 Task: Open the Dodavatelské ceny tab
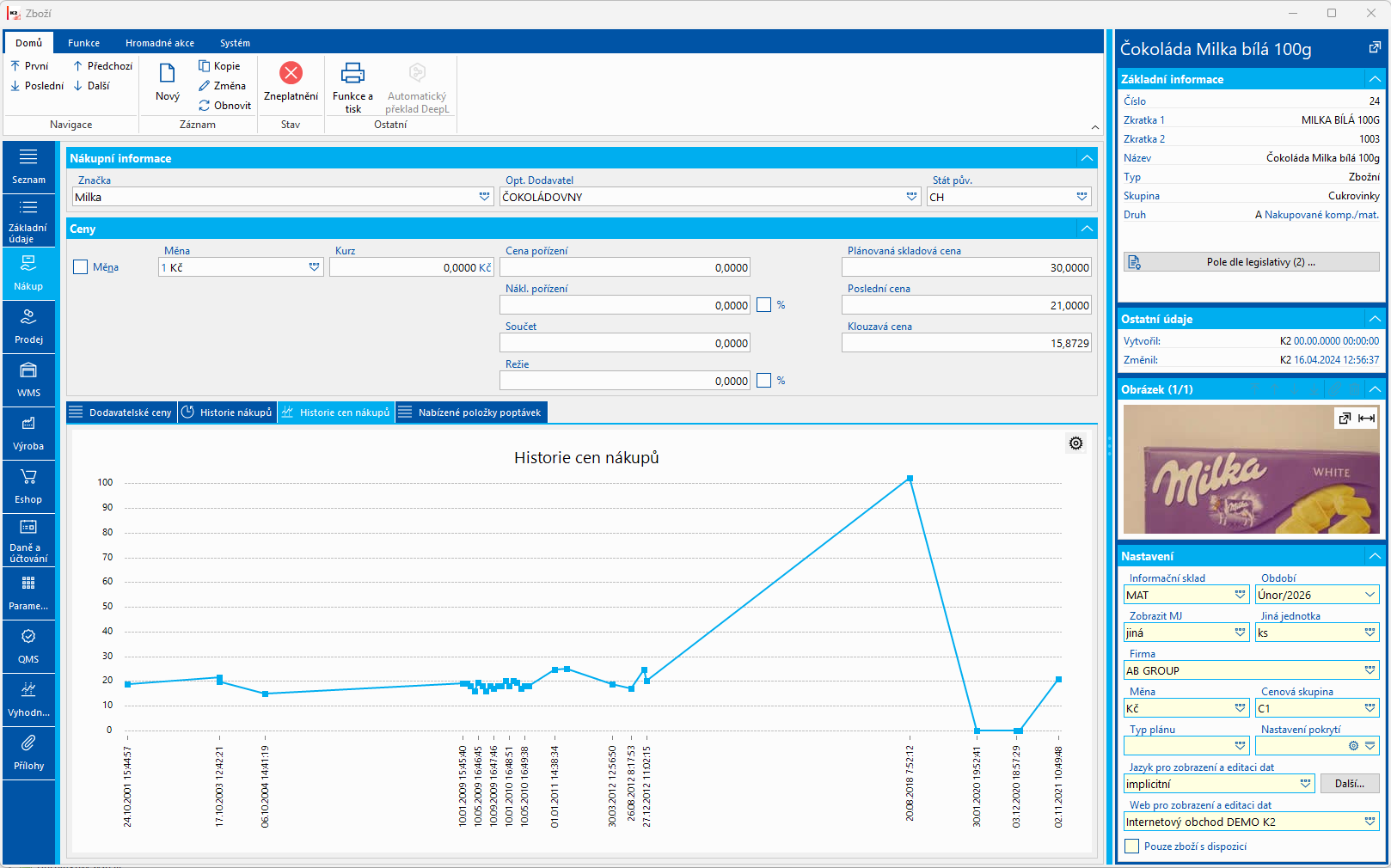tap(121, 413)
